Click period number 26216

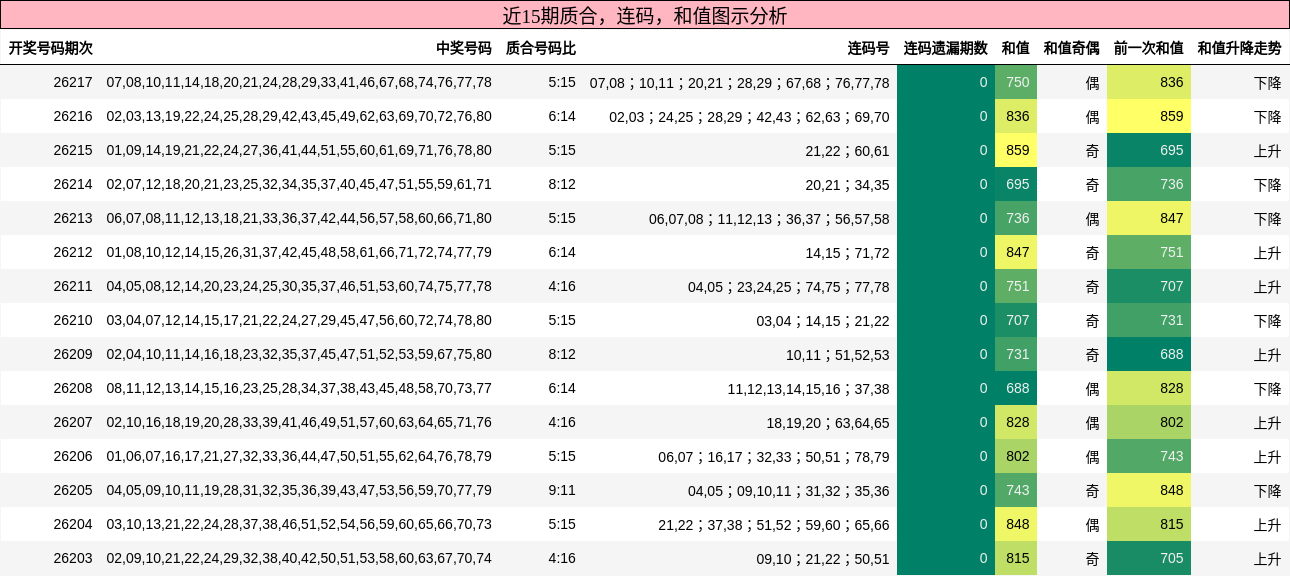coord(73,116)
